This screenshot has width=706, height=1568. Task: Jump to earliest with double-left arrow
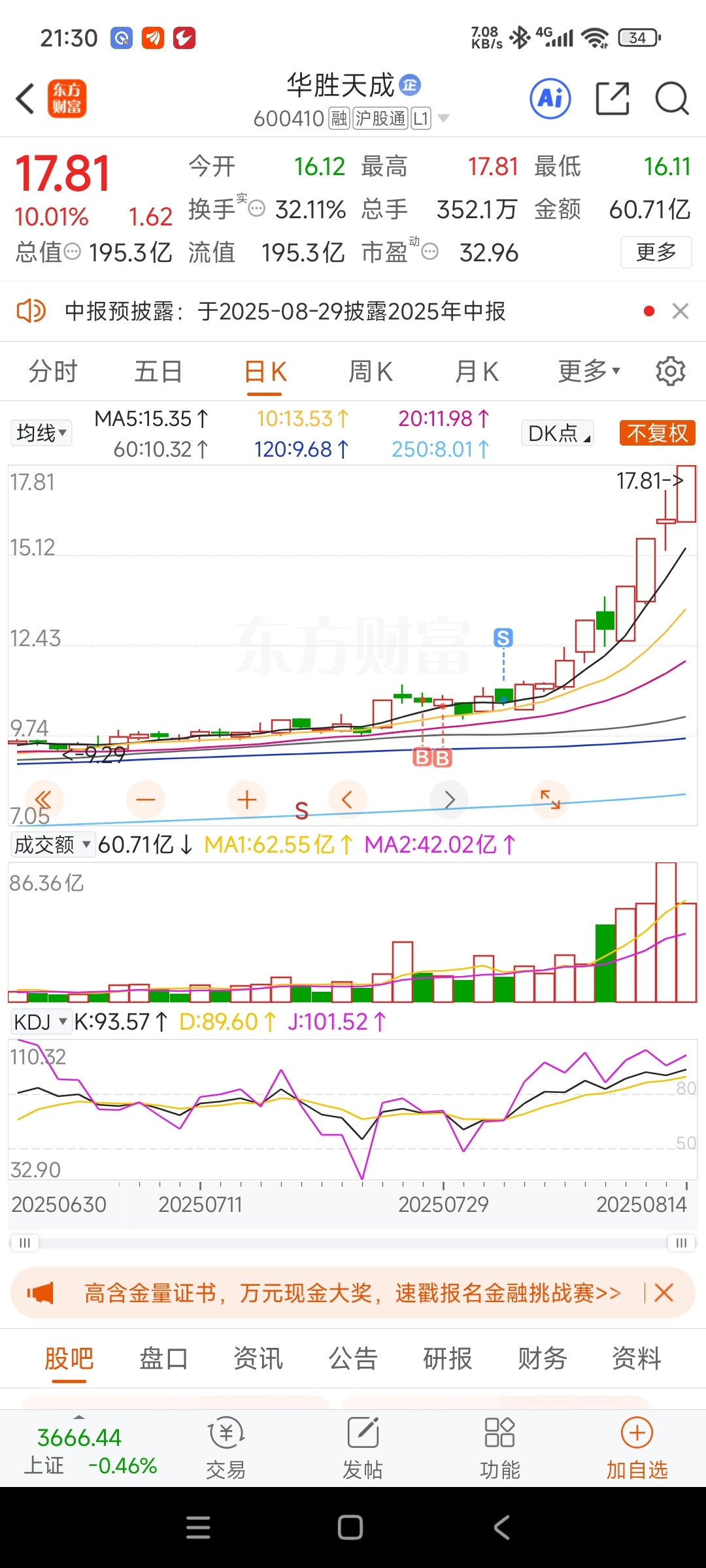point(43,800)
